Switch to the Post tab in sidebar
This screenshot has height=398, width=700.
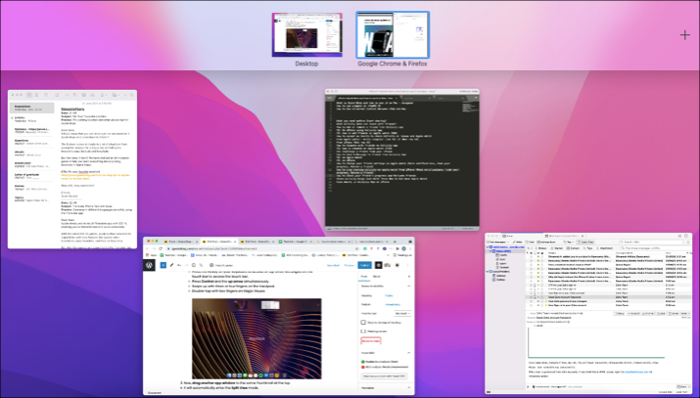coord(364,276)
